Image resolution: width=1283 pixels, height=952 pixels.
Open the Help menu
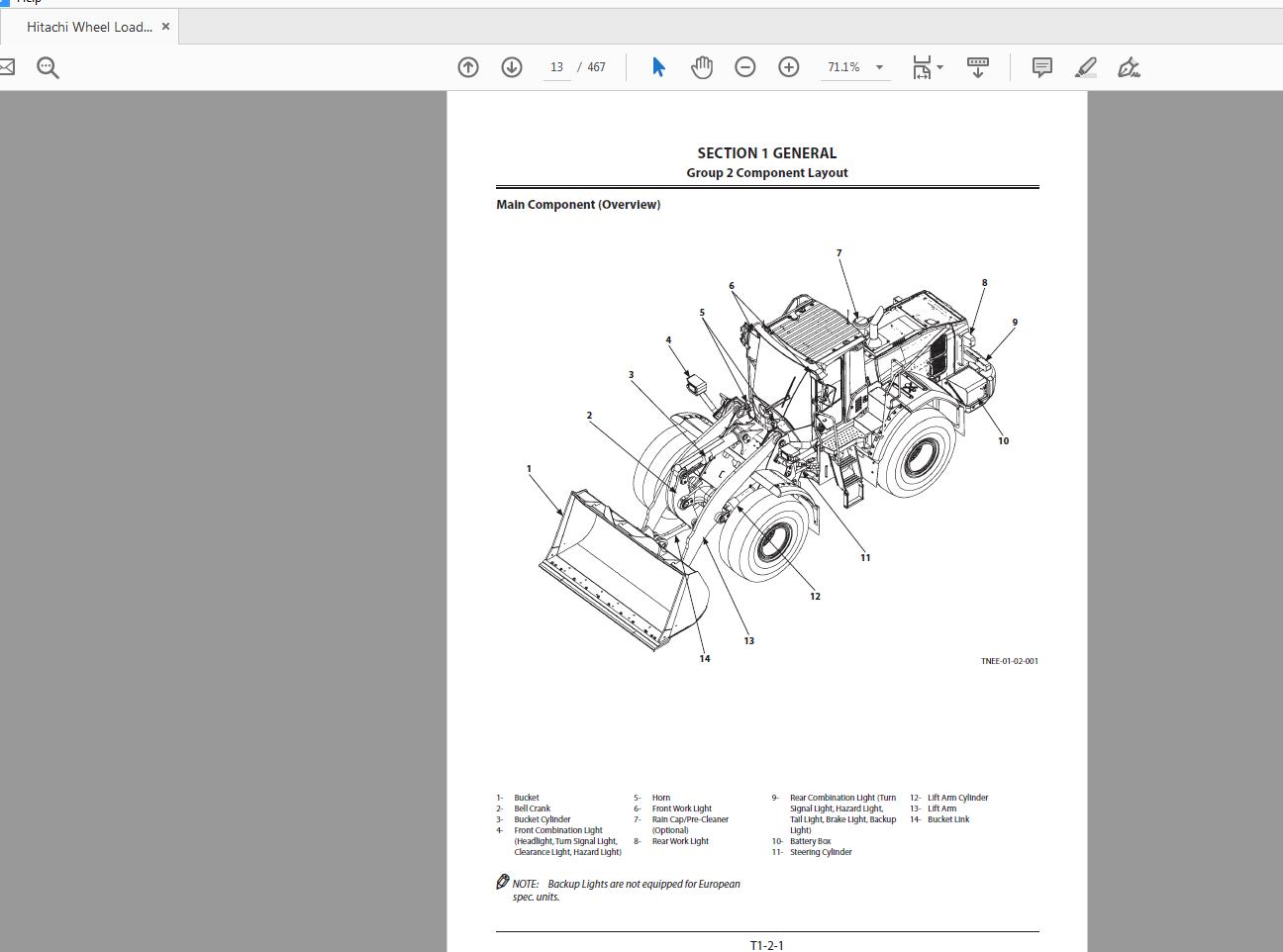[29, 3]
